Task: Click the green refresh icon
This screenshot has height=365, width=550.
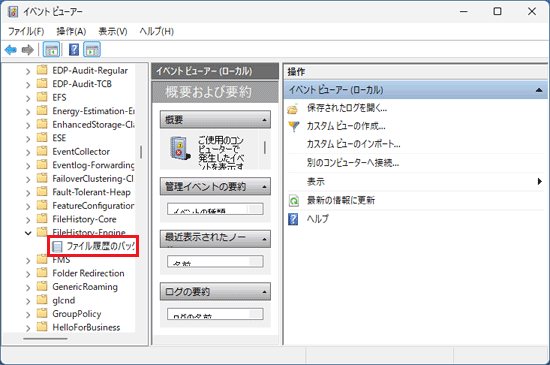Action: tap(294, 201)
